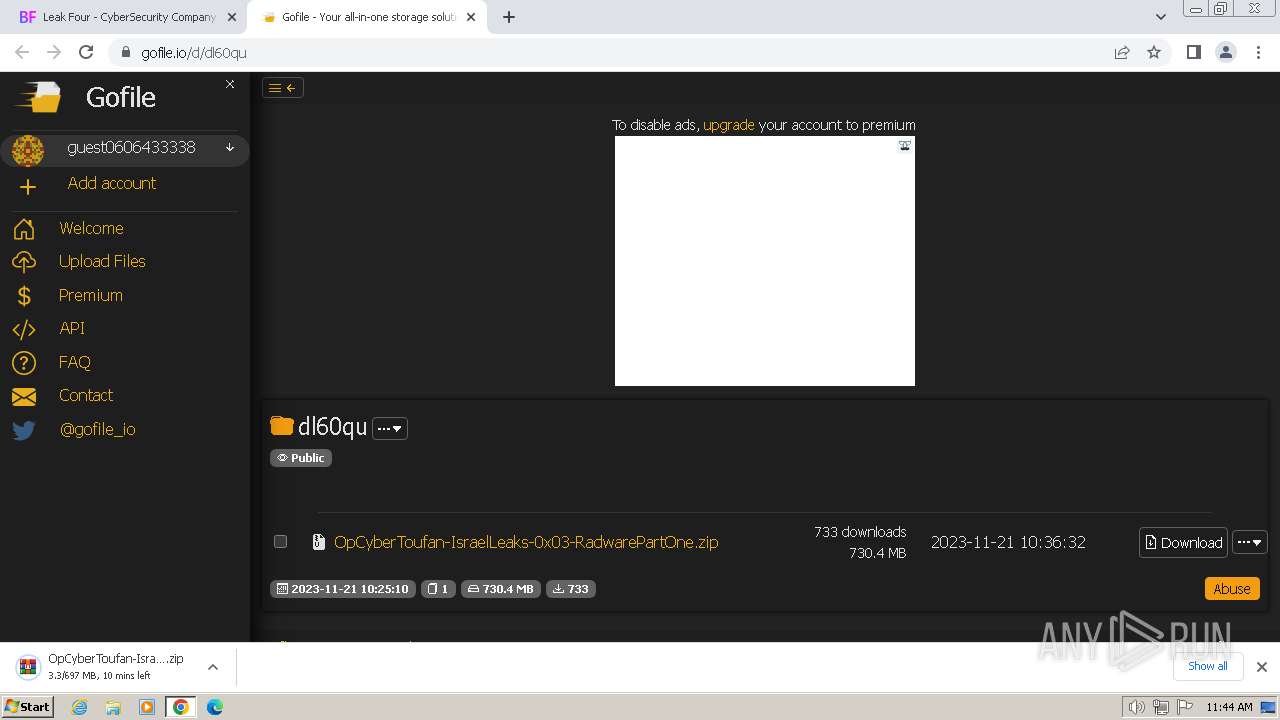This screenshot has width=1280, height=720.
Task: Check the RadwarePartOne.zip file checkbox
Action: [280, 542]
